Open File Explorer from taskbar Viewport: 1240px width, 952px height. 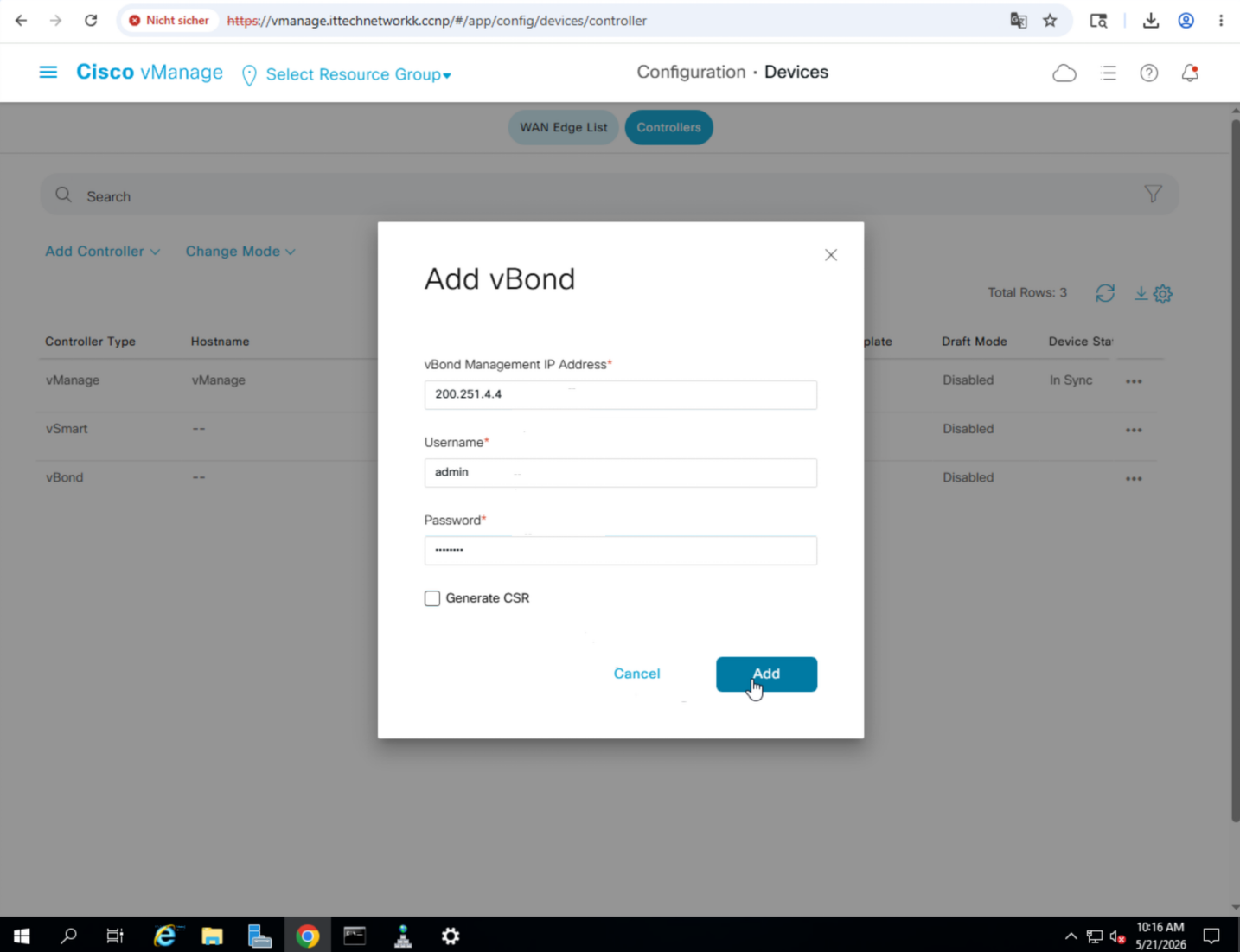pos(212,936)
